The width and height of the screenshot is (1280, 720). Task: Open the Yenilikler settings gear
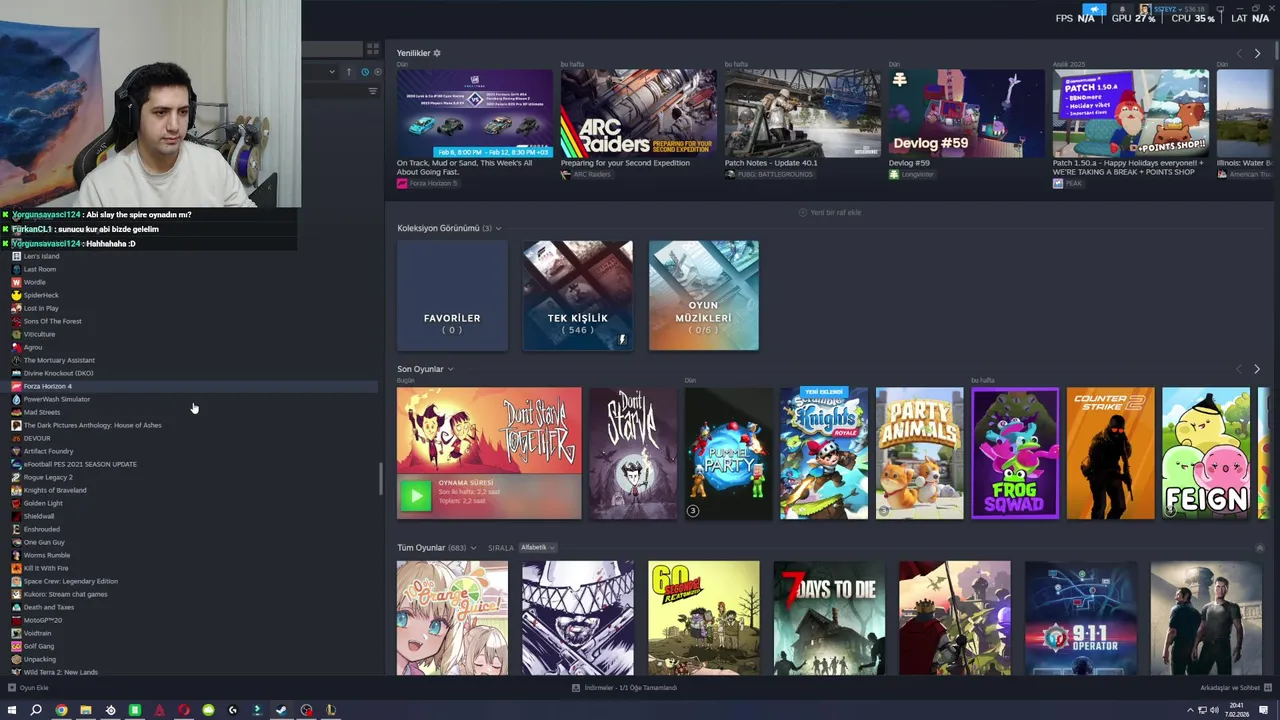pyautogui.click(x=436, y=53)
